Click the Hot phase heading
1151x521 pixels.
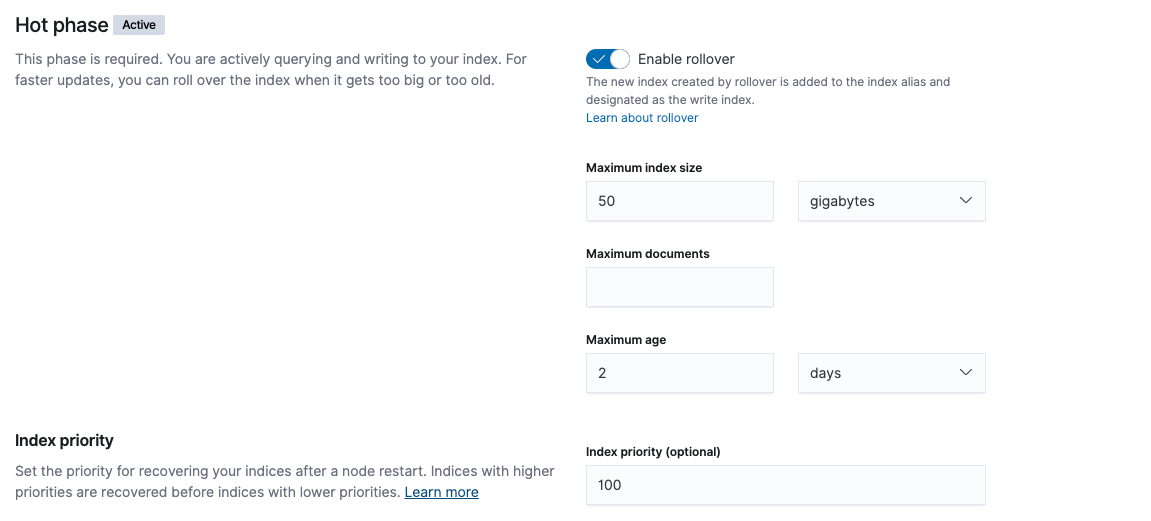[x=62, y=25]
